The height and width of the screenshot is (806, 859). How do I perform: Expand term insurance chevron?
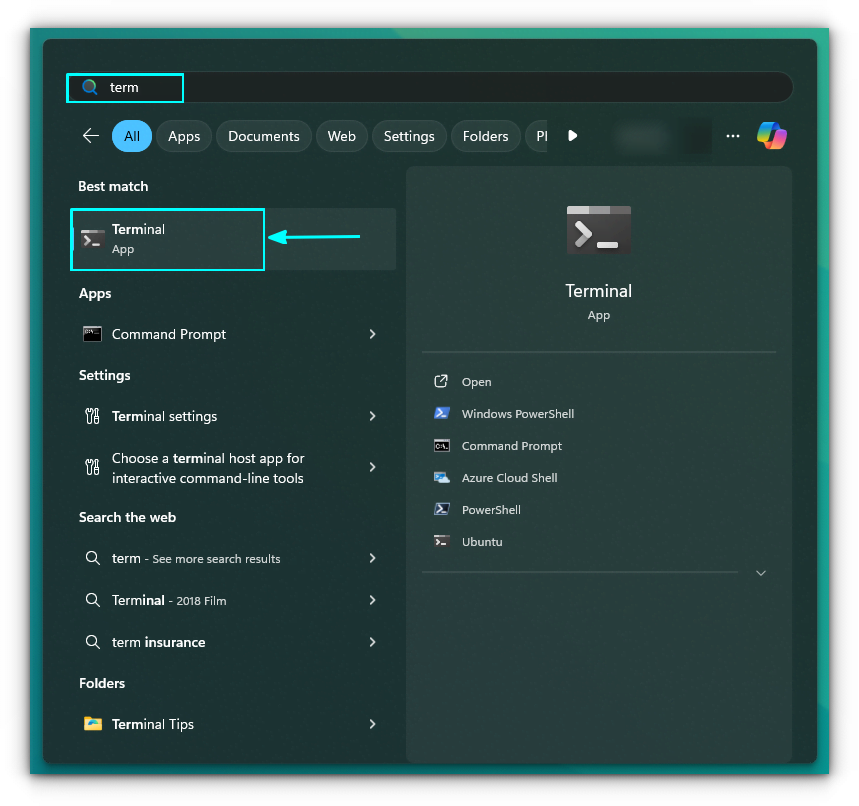coord(373,642)
